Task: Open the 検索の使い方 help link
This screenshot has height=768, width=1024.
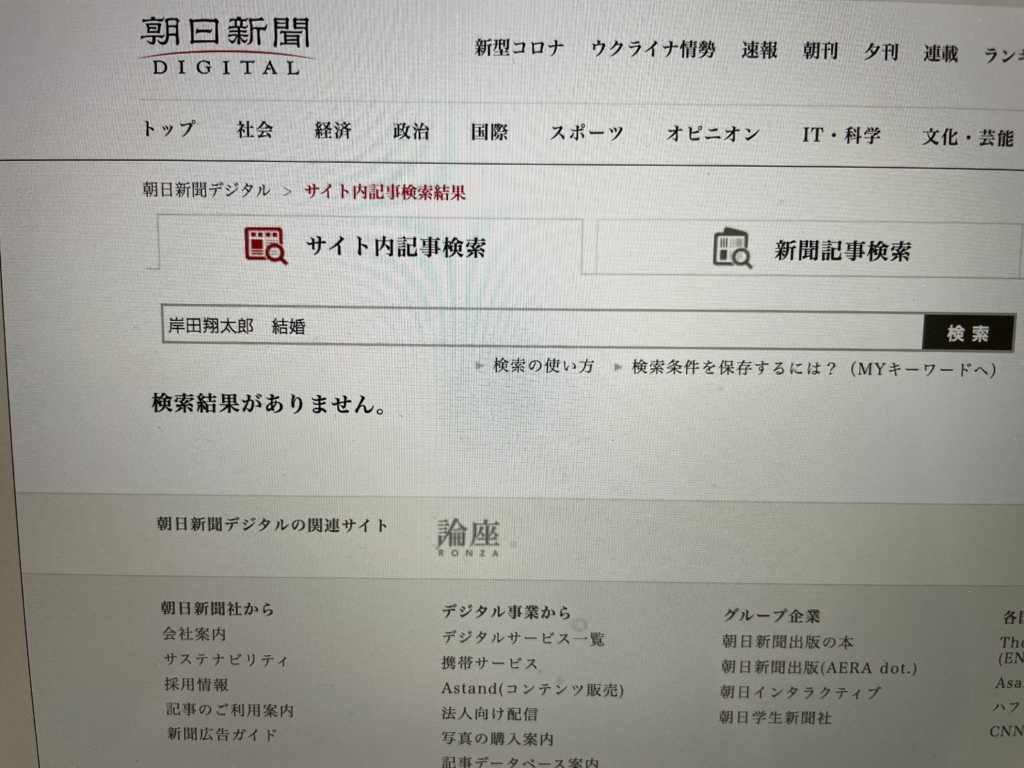Action: [543, 366]
